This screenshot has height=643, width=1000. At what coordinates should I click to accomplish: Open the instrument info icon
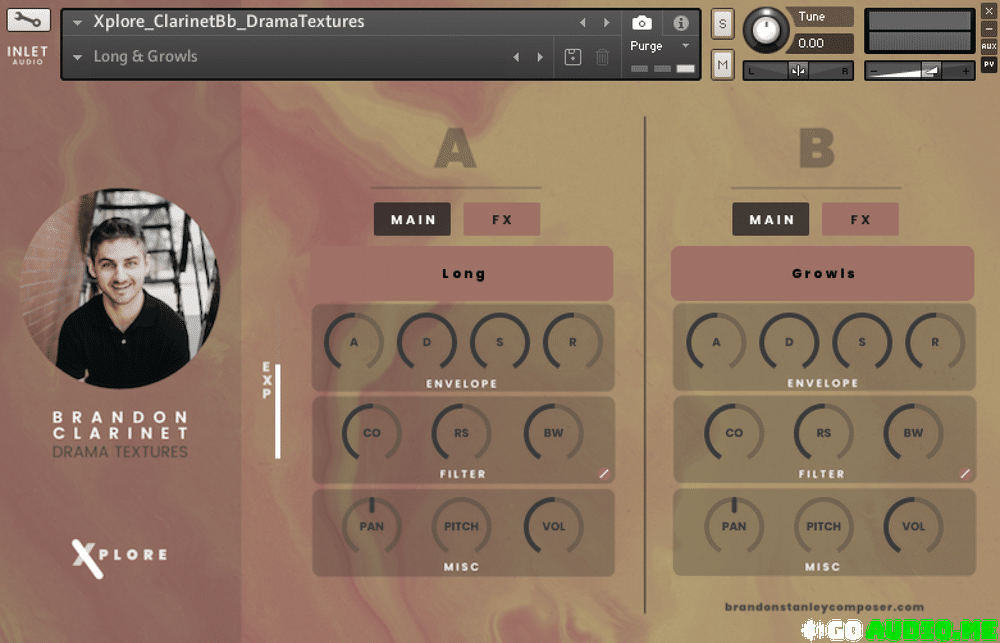point(680,22)
